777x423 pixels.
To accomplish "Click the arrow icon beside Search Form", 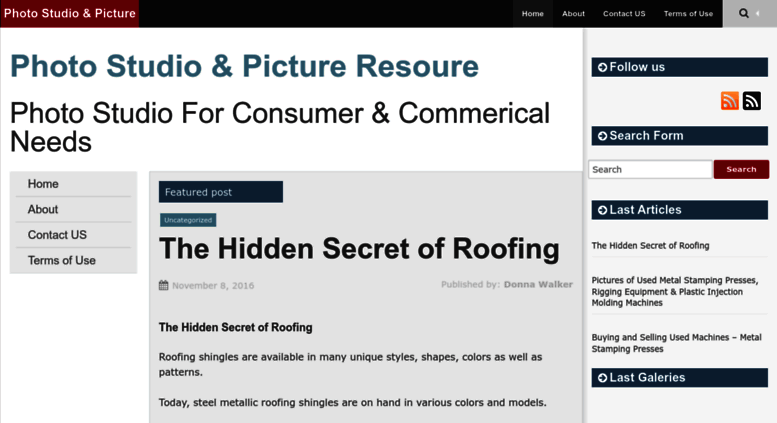I will pos(602,136).
